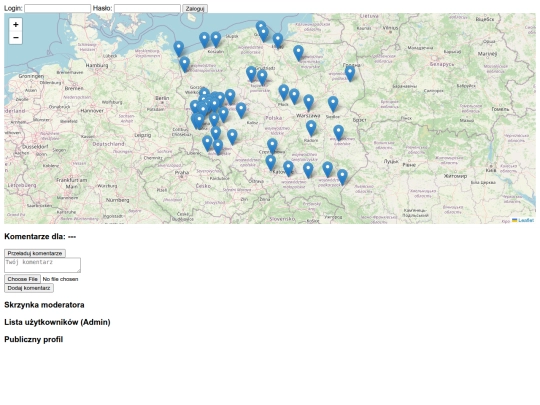Click the 'No file chosen' text
This screenshot has width=540, height=405.
[x=60, y=279]
